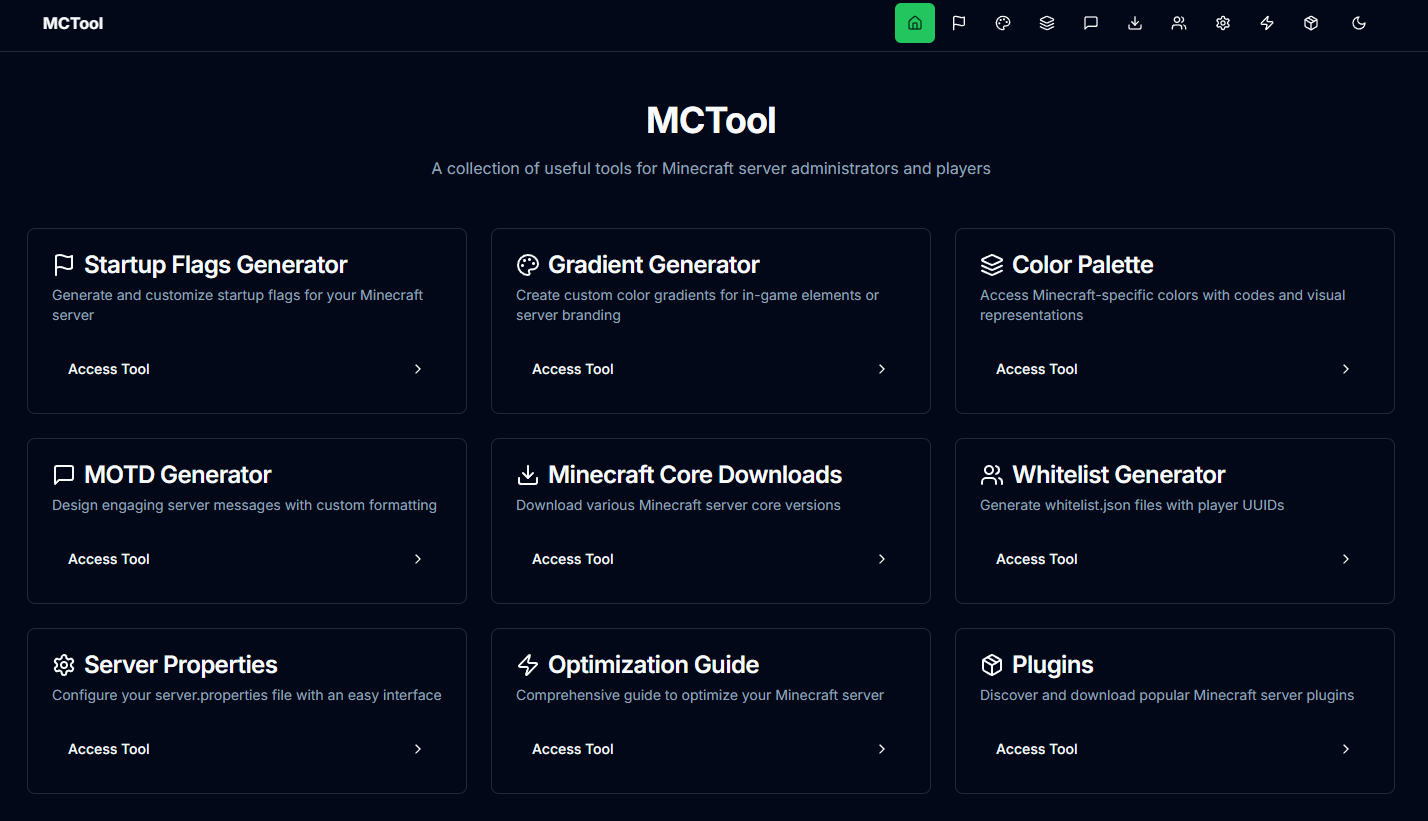Click palette icon beside Gradient Generator title

coord(528,265)
